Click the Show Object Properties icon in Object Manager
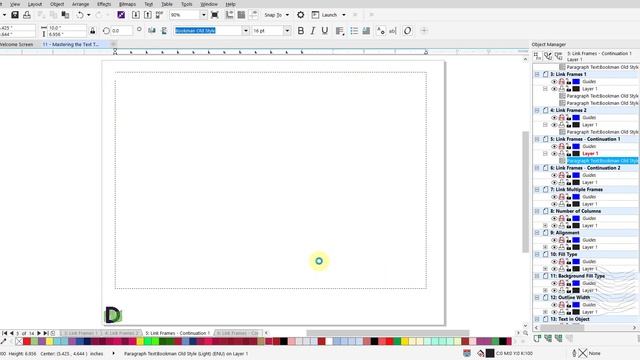The height and width of the screenshot is (360, 640). 538,56
